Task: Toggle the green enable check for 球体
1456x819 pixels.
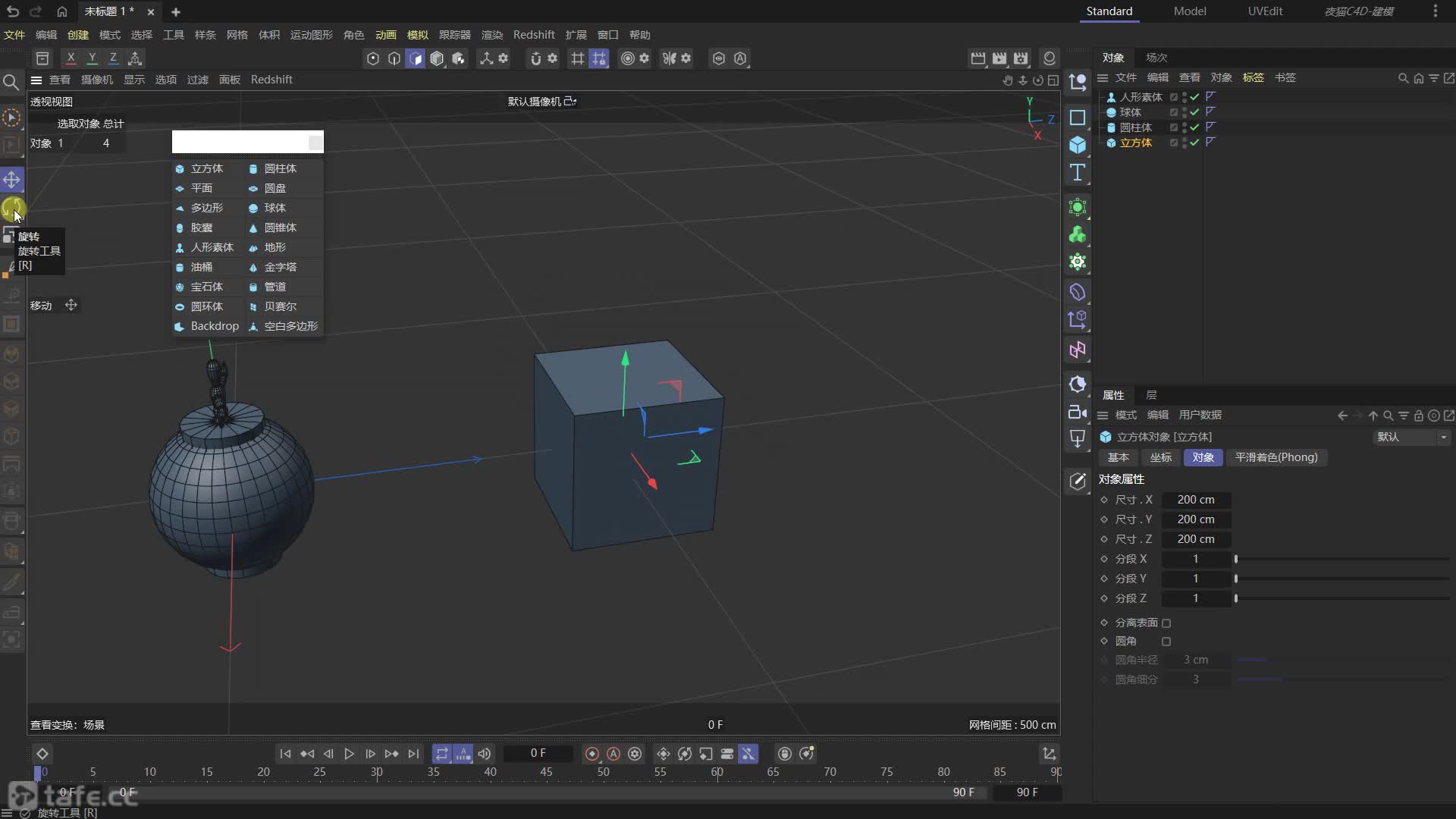Action: 1194,112
